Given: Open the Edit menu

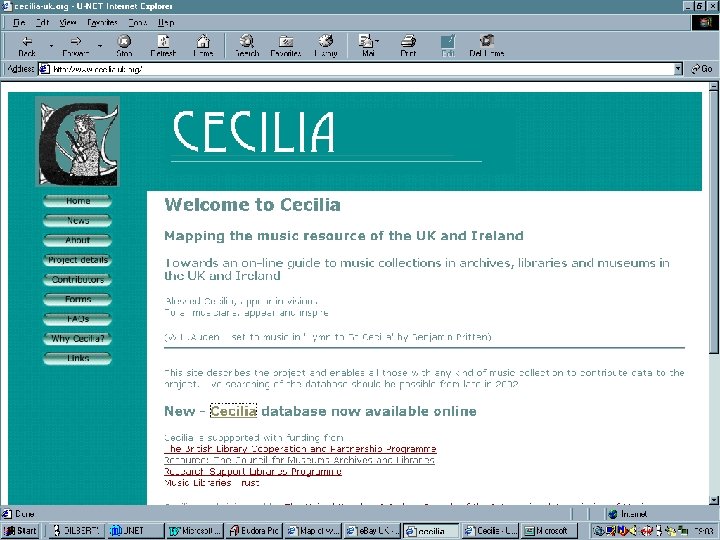Looking at the screenshot, I should pos(42,22).
